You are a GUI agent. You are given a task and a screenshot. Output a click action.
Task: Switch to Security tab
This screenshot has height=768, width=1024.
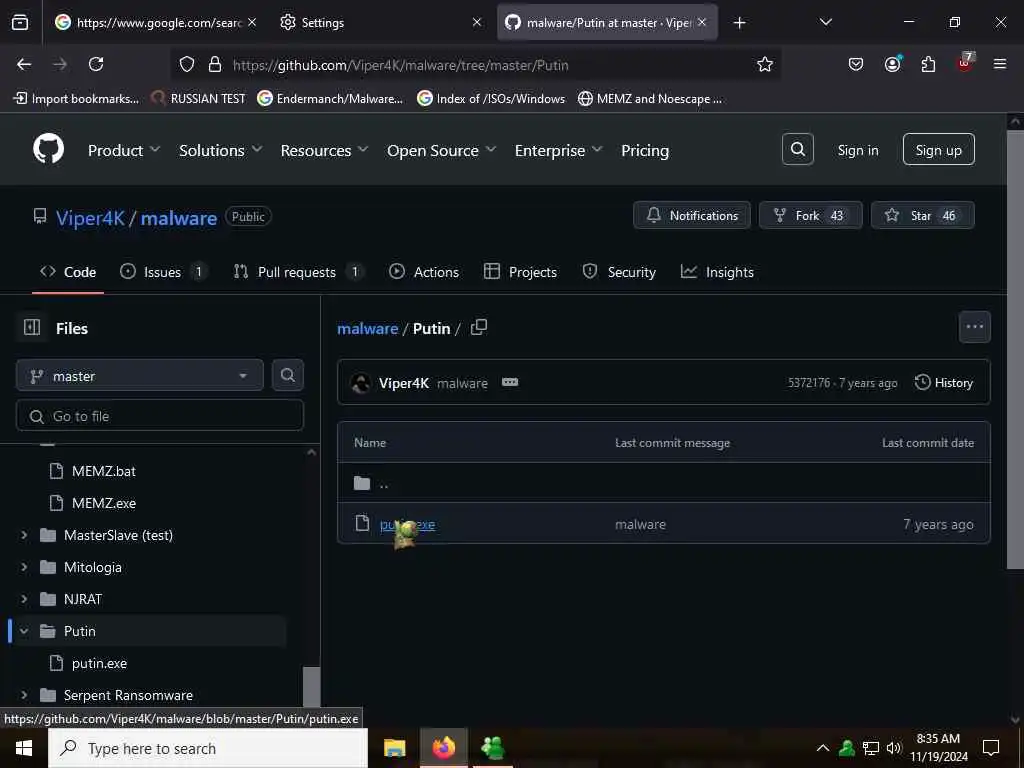619,272
